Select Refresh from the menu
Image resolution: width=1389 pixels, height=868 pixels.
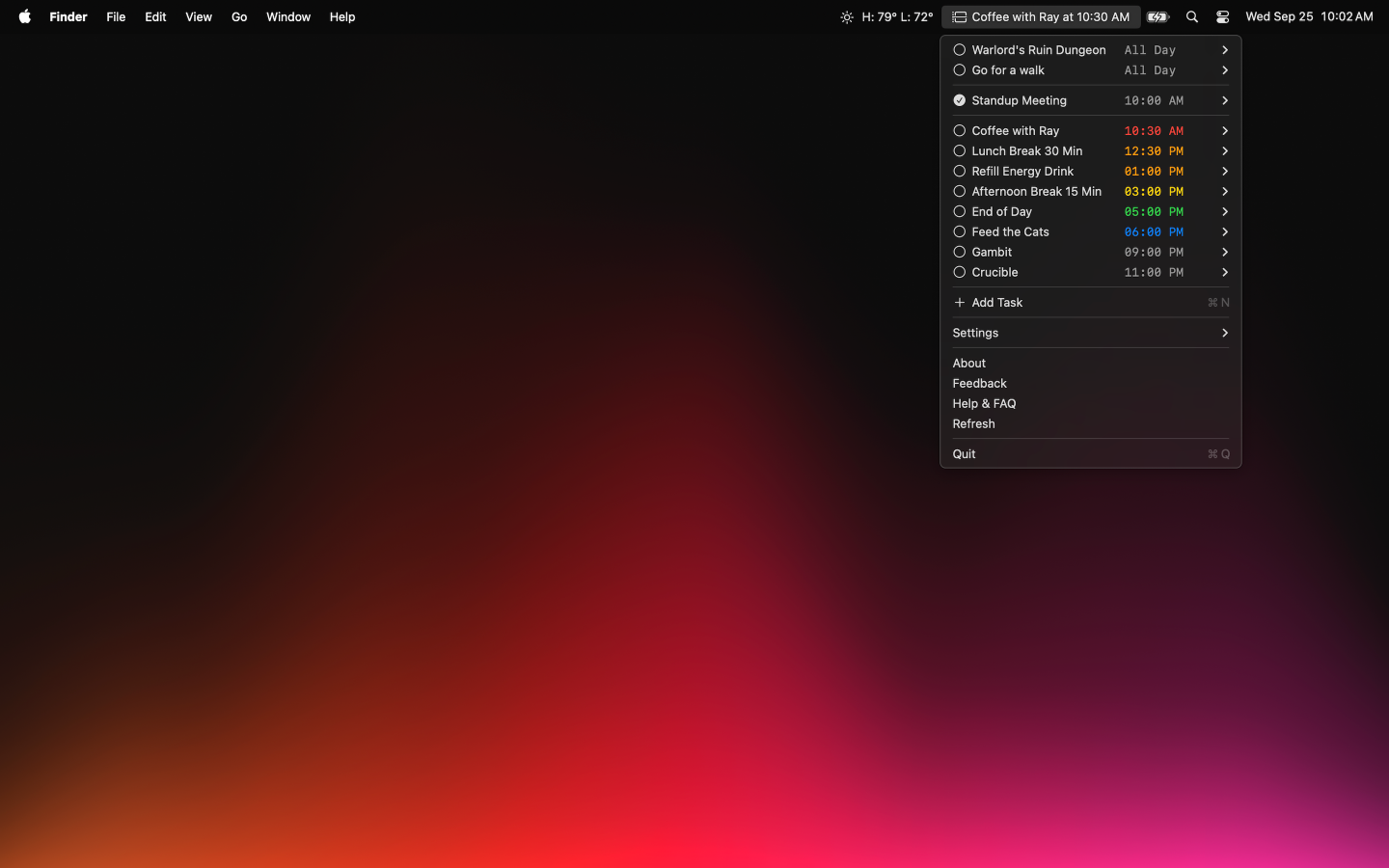click(x=973, y=424)
